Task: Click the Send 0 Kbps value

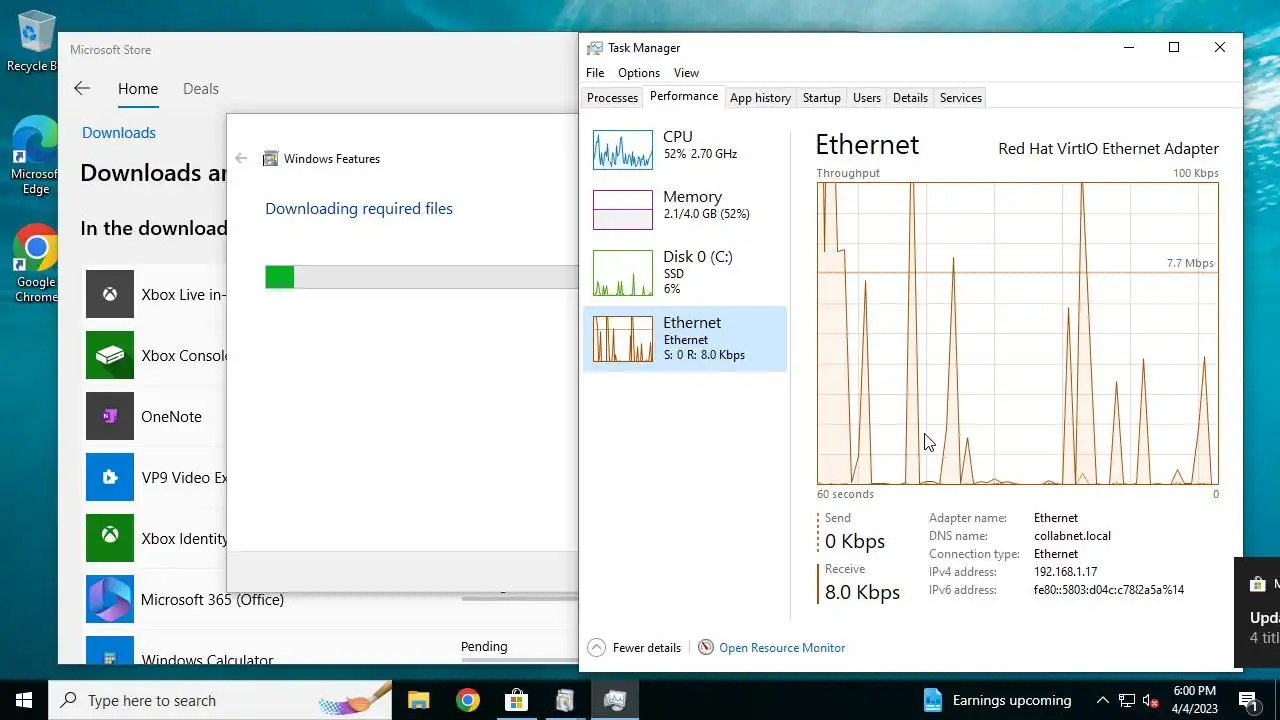Action: click(855, 541)
